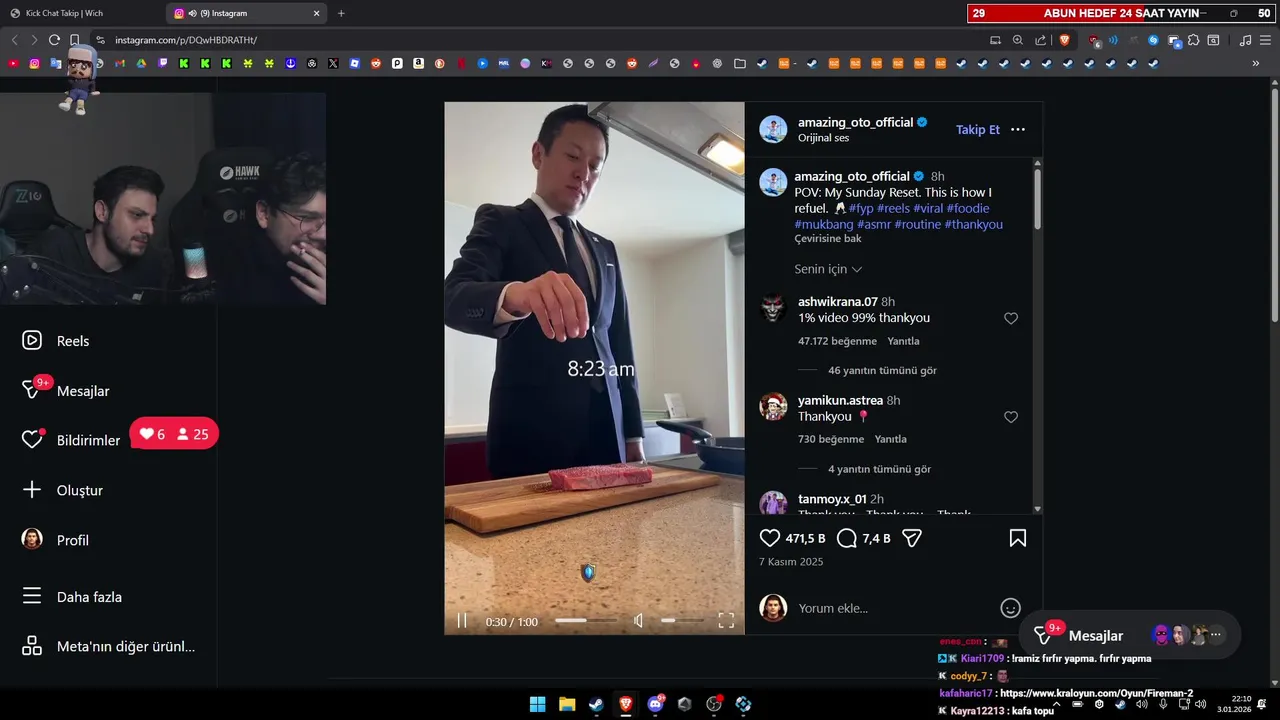The height and width of the screenshot is (720, 1280).
Task: Open Brave Shields lion icon
Action: point(1065,40)
